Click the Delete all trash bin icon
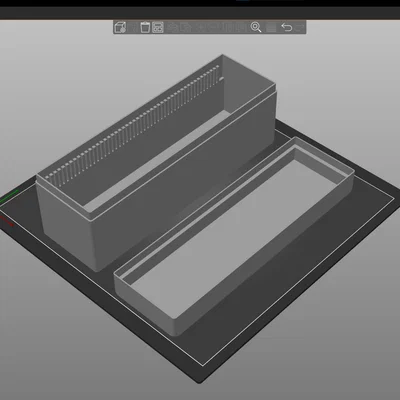 click(x=145, y=27)
